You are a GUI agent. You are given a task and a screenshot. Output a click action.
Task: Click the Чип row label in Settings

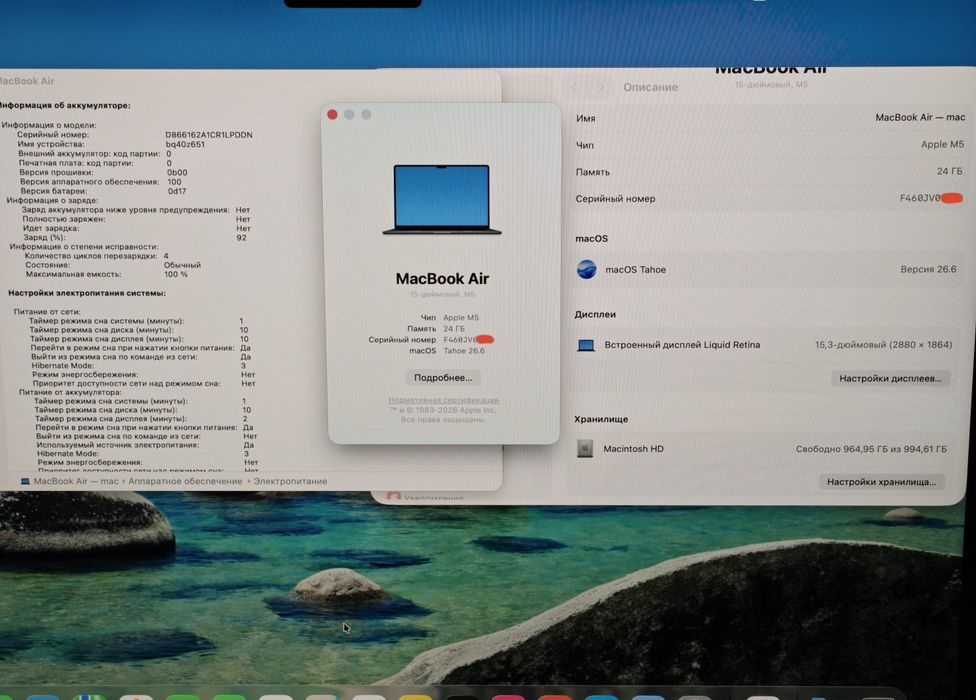[584, 145]
